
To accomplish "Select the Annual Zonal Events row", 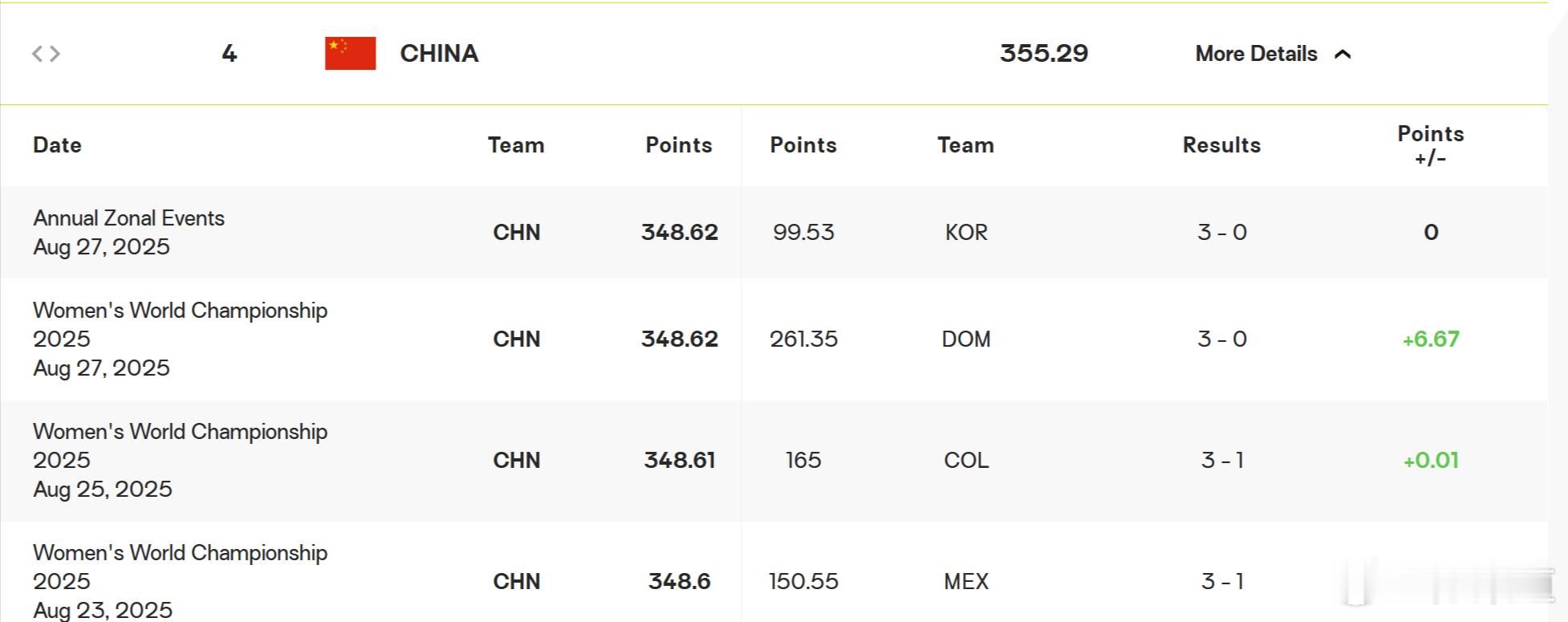I will pyautogui.click(x=774, y=233).
